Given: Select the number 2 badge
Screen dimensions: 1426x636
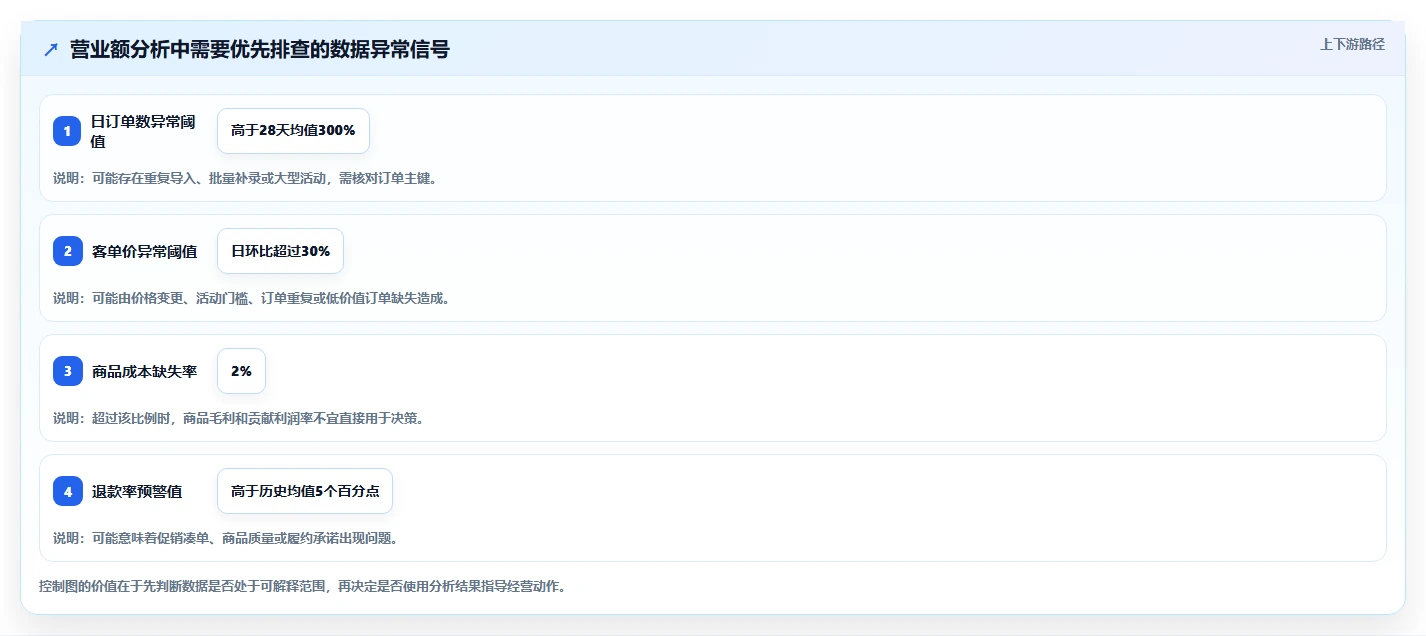Looking at the screenshot, I should (67, 251).
